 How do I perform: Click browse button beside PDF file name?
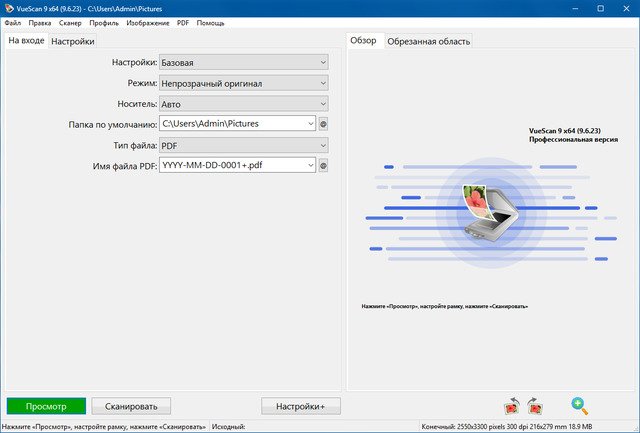(x=323, y=165)
